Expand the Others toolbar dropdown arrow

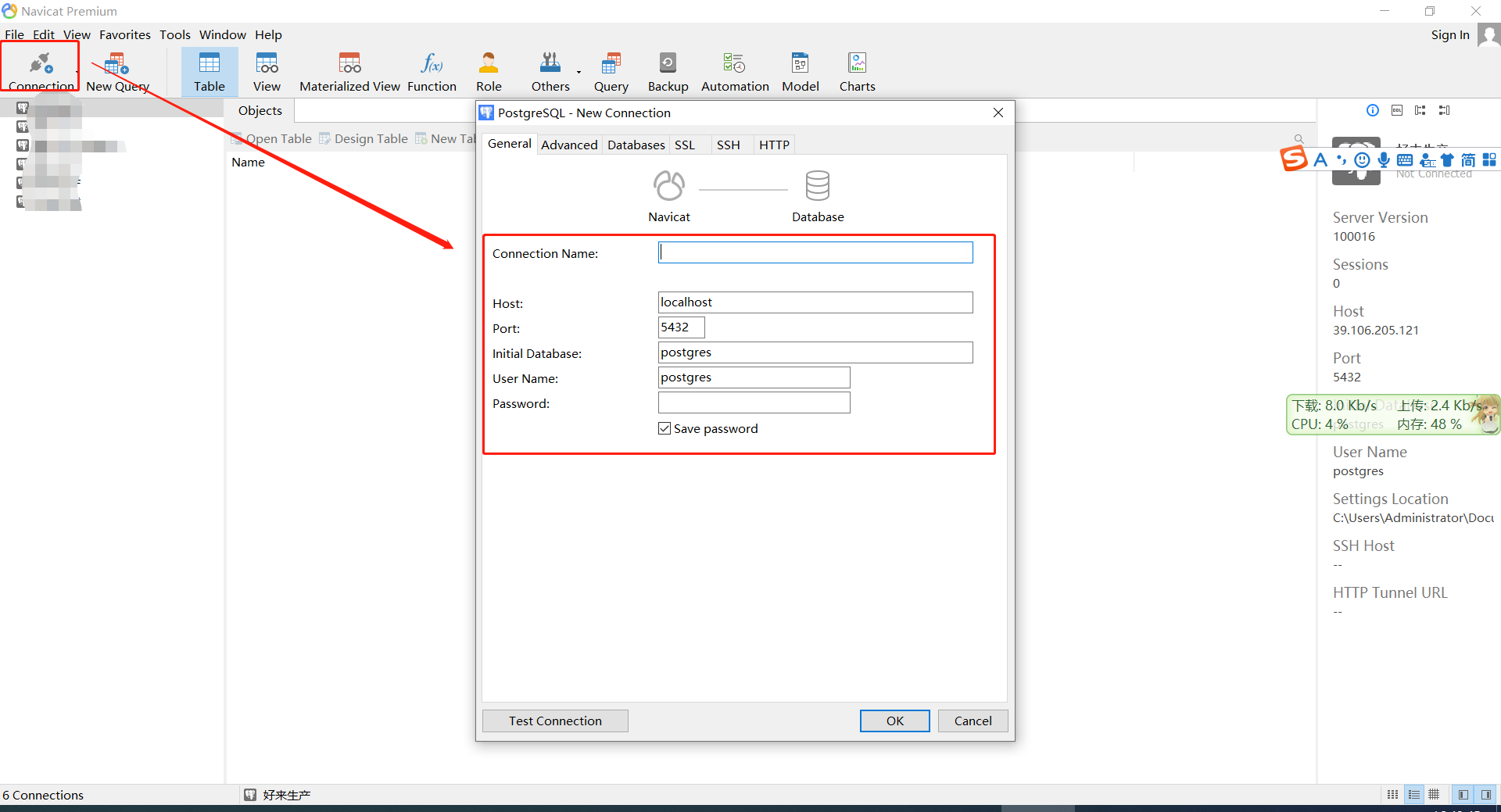click(x=579, y=72)
